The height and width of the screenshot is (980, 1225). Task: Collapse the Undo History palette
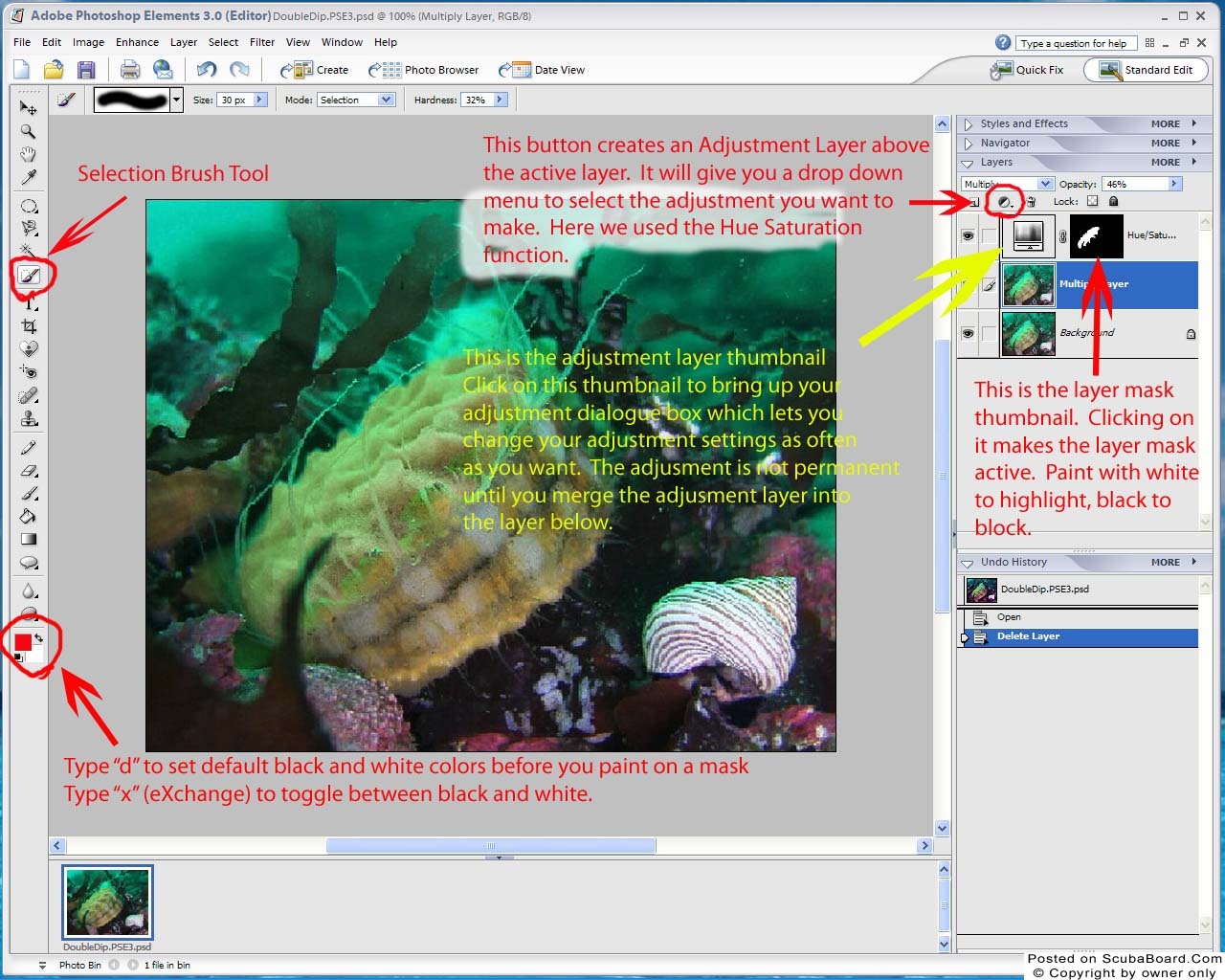[968, 563]
